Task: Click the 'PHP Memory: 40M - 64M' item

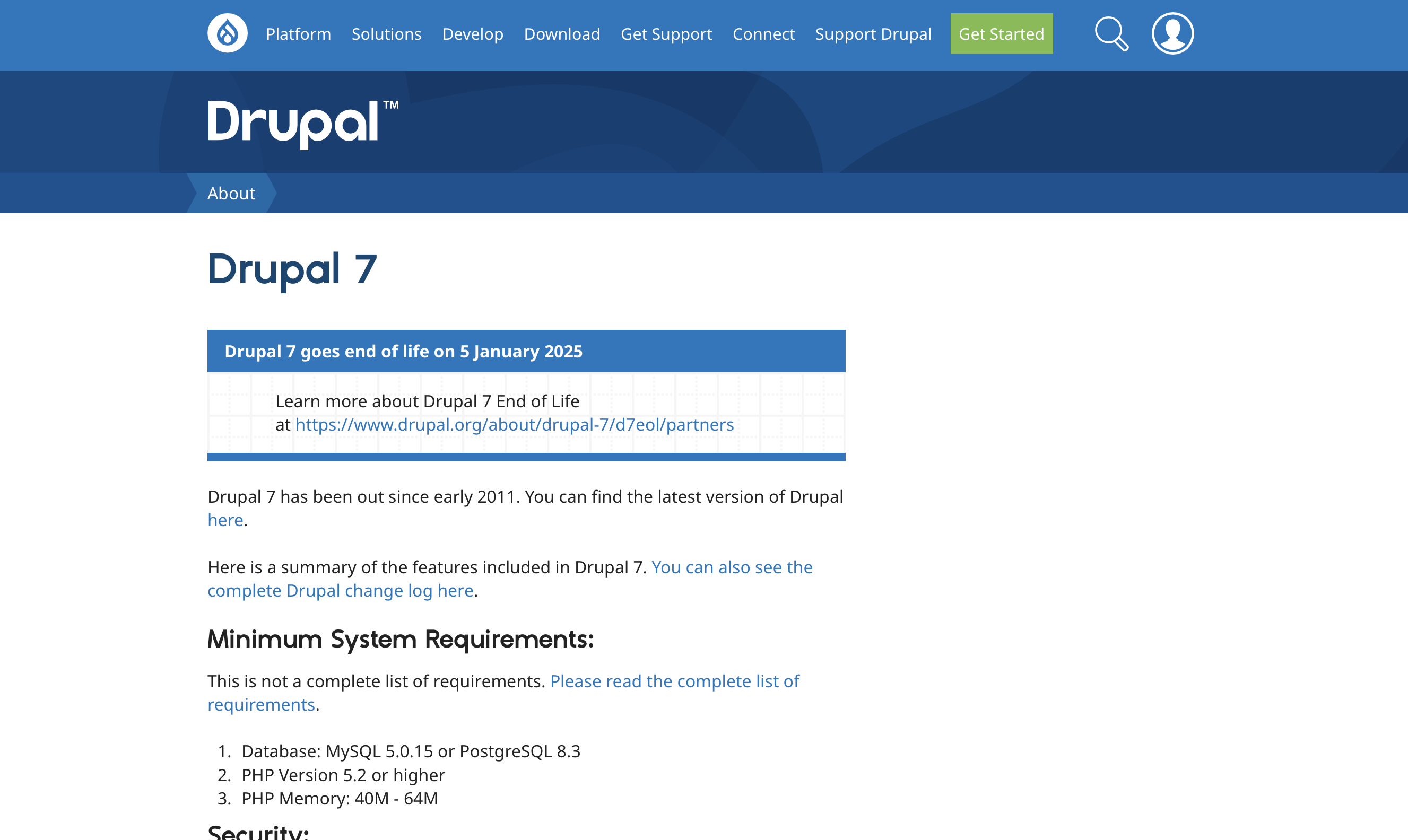Action: tap(340, 798)
